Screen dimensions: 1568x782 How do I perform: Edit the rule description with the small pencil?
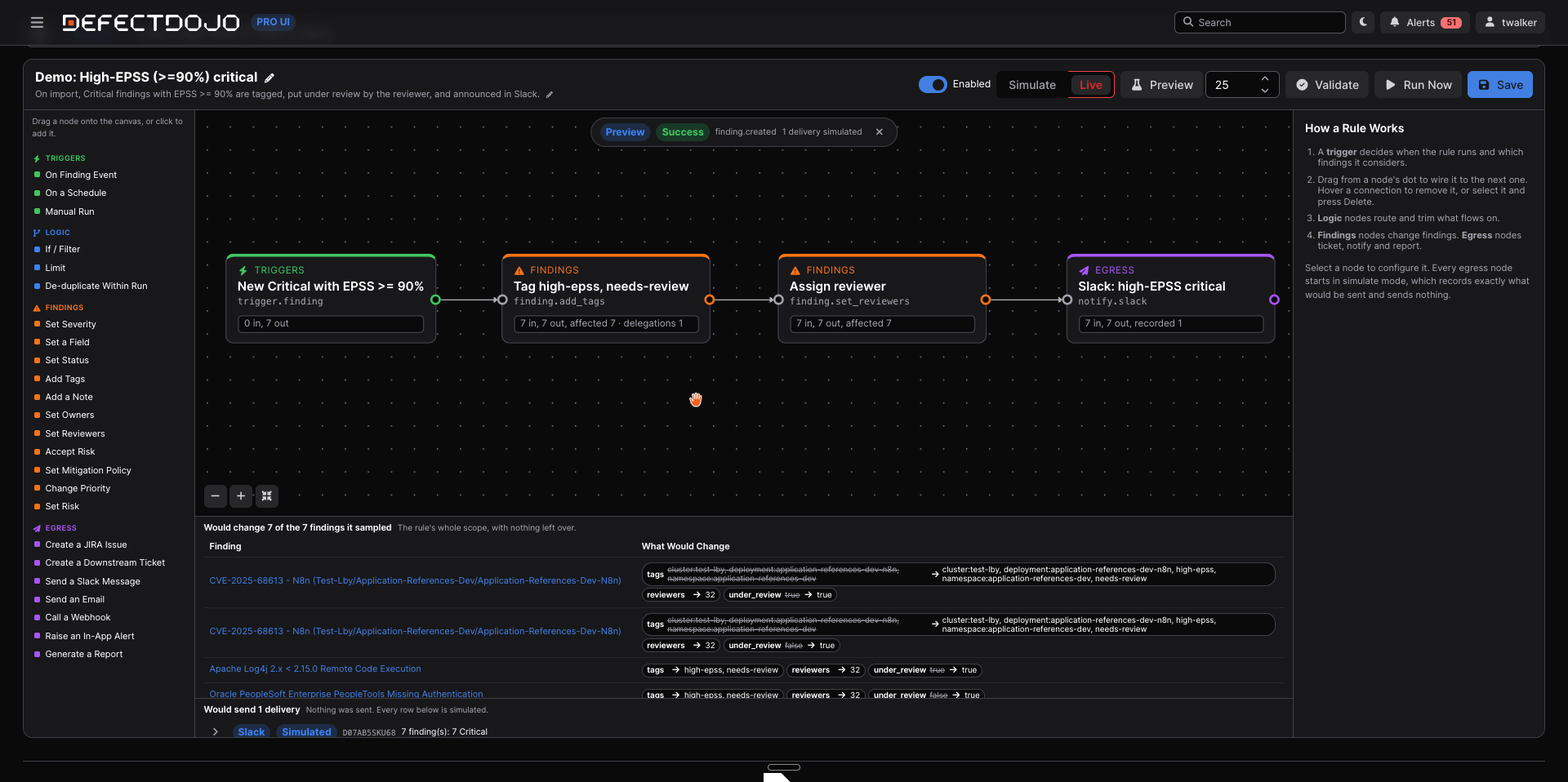[x=550, y=95]
